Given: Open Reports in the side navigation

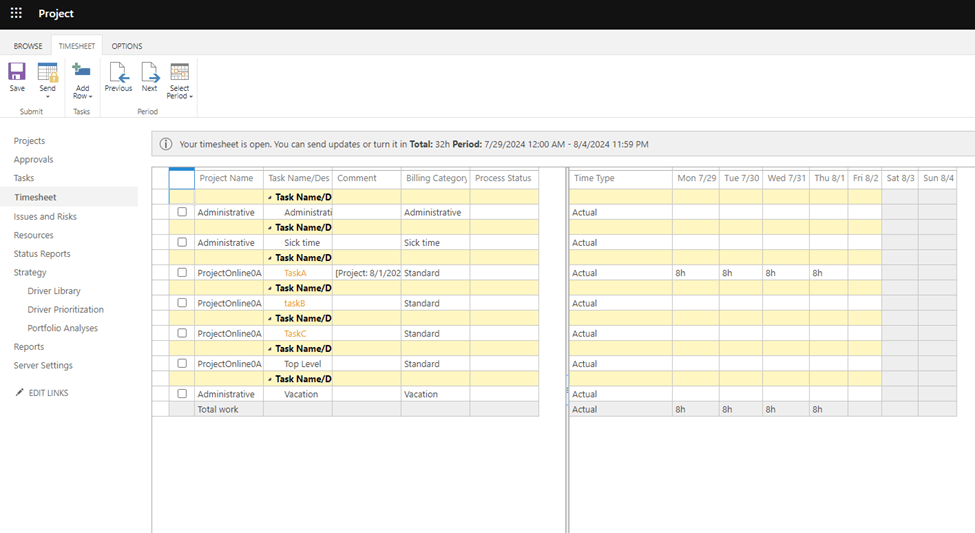Looking at the screenshot, I should point(29,346).
